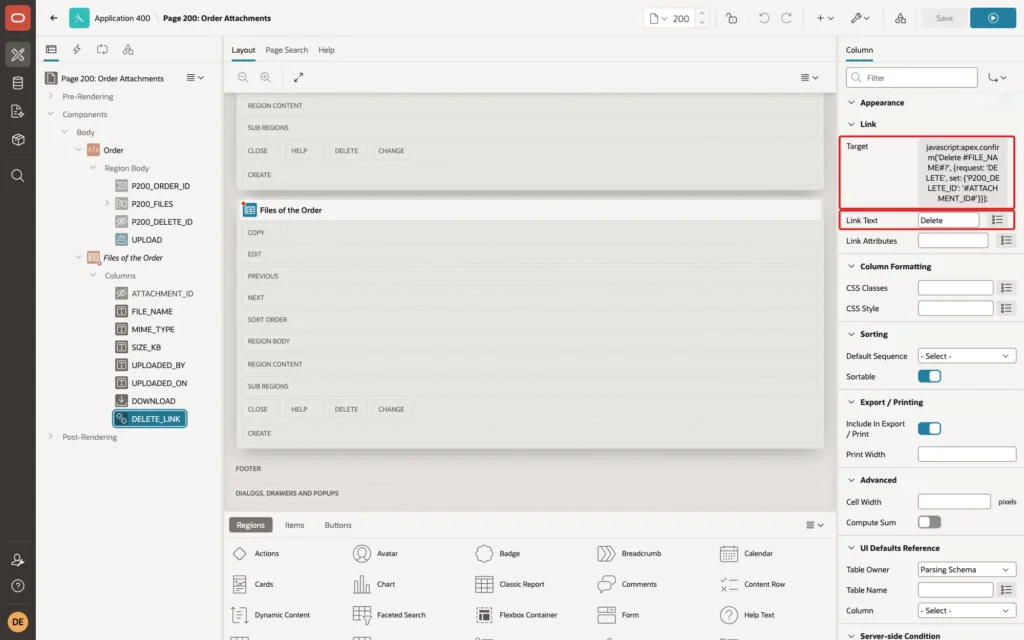Collapse the Link section
The width and height of the screenshot is (1024, 640).
(851, 124)
